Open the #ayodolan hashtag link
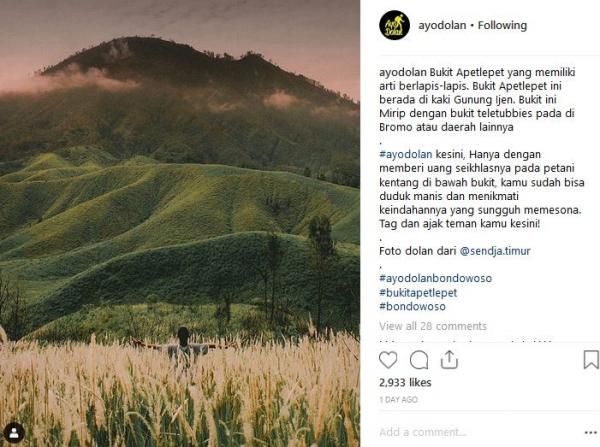 point(406,154)
